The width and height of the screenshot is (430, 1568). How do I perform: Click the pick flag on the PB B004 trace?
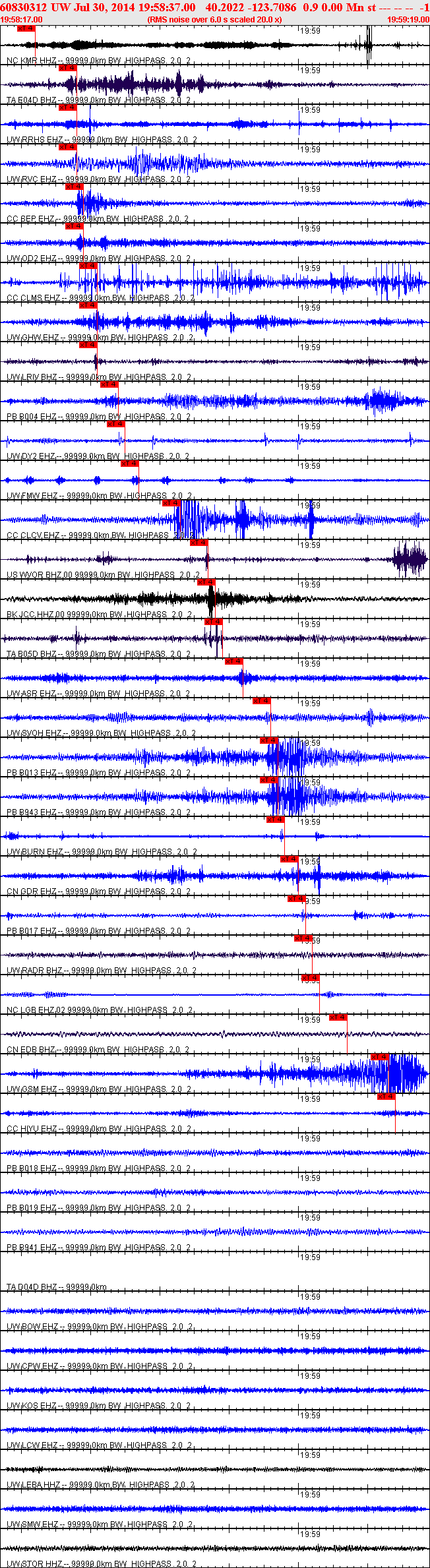click(109, 384)
